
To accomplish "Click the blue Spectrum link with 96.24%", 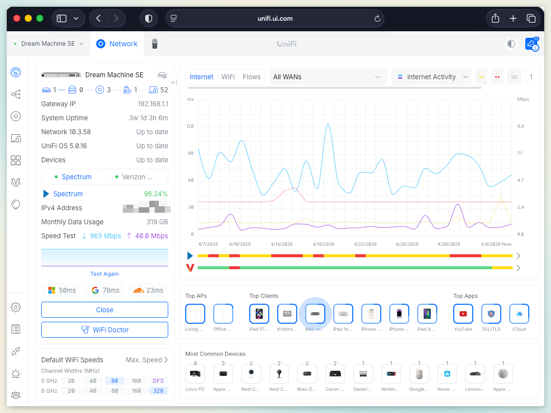I will (x=68, y=194).
